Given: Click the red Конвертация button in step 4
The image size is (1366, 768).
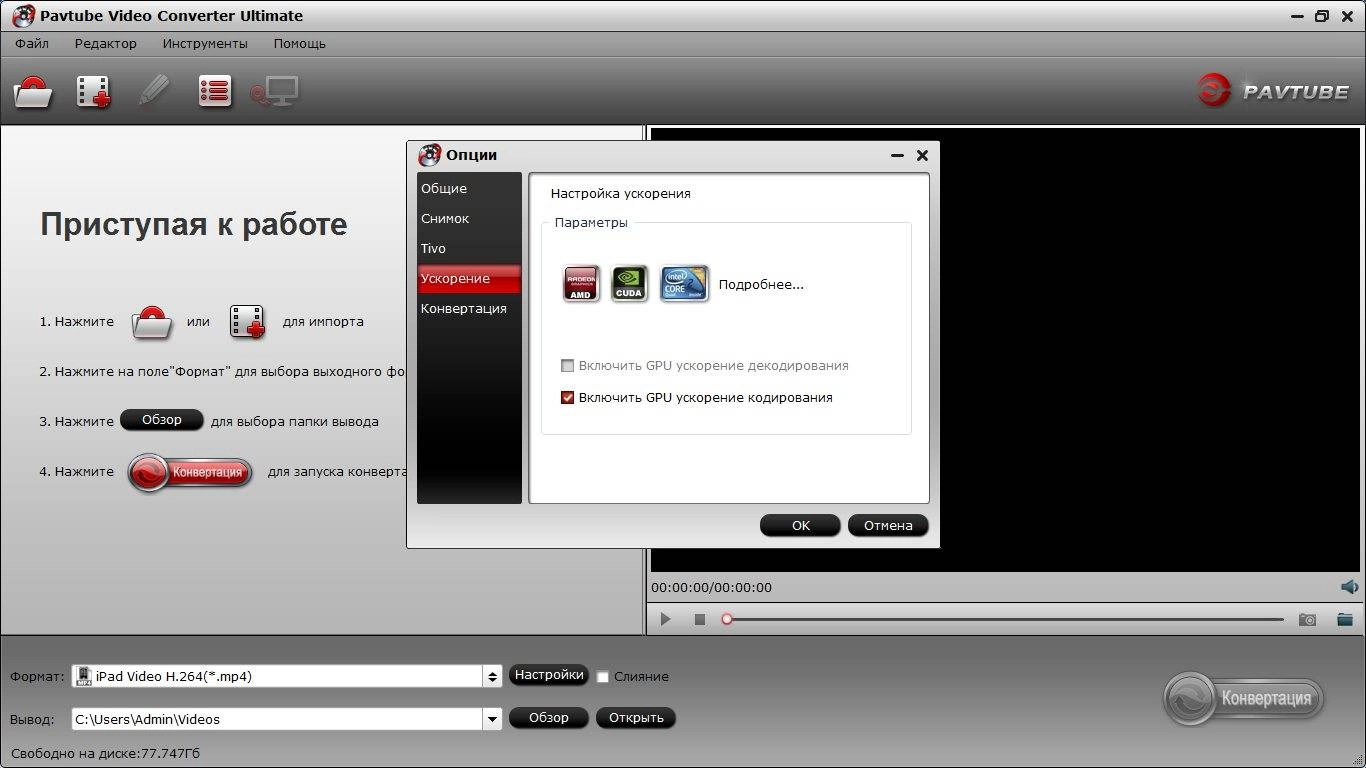Looking at the screenshot, I should 190,472.
